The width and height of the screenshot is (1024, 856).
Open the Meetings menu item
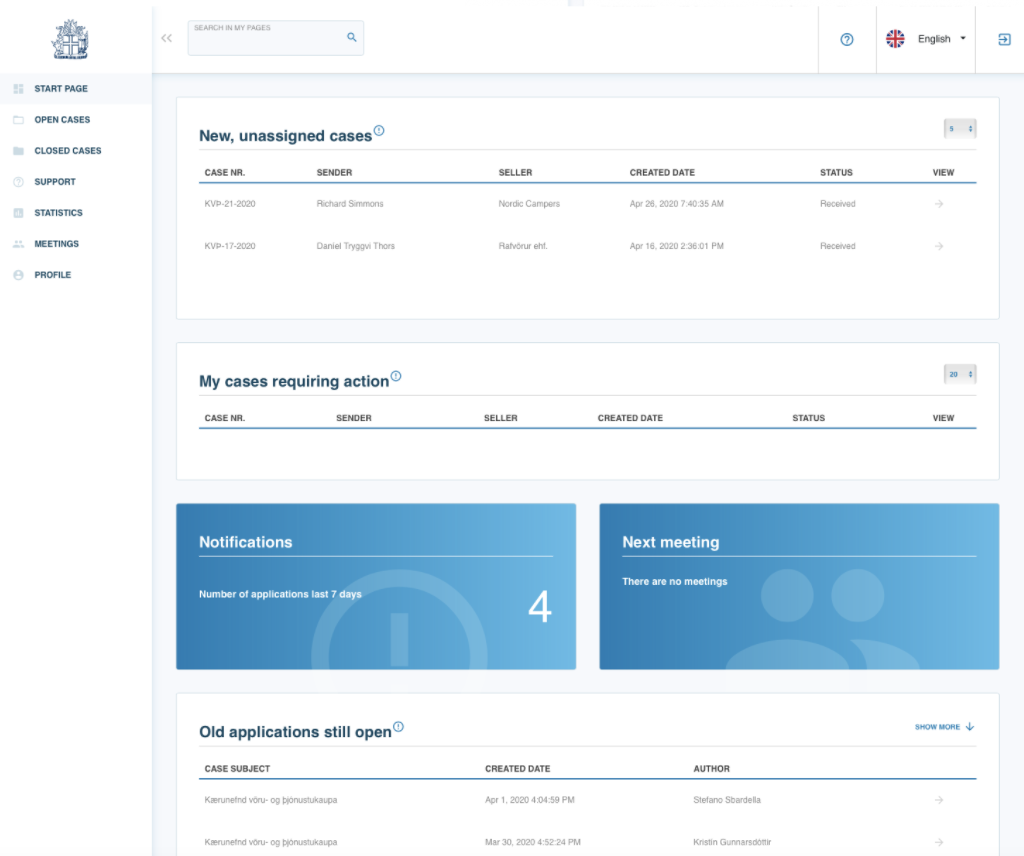click(76, 244)
